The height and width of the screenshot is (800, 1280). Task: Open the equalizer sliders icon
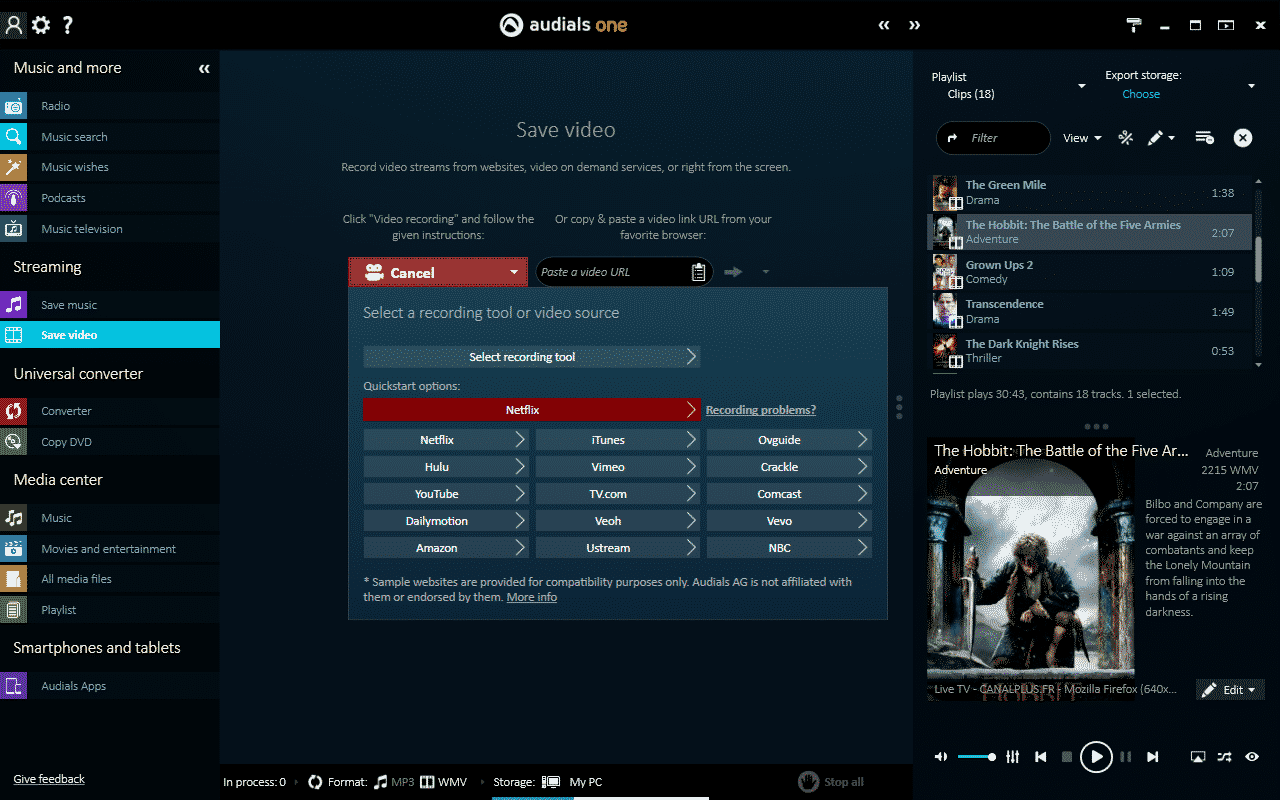click(1012, 757)
